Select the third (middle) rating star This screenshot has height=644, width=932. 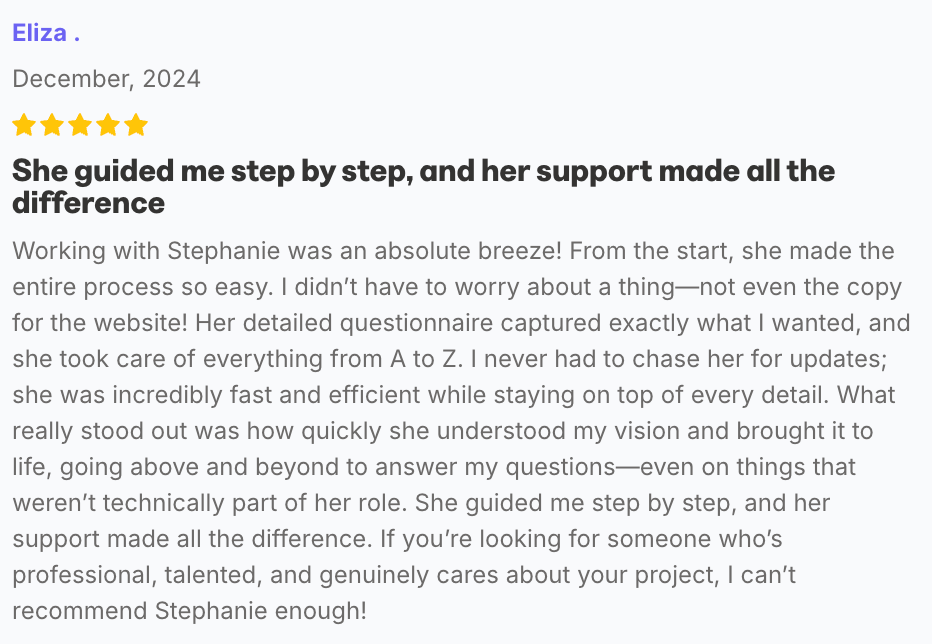coord(79,125)
